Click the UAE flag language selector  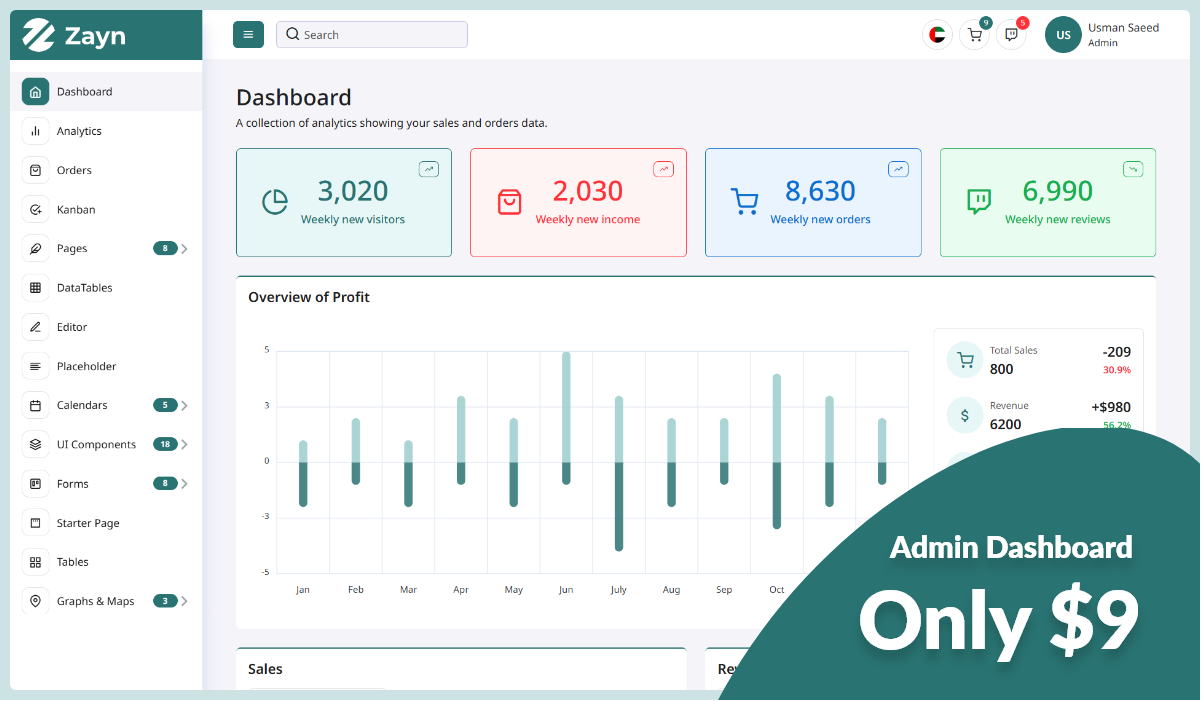[937, 34]
